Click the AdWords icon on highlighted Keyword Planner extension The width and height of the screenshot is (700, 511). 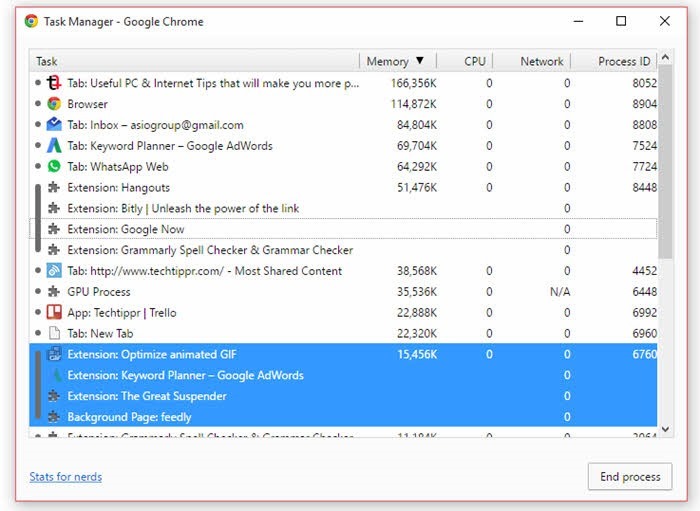point(57,375)
